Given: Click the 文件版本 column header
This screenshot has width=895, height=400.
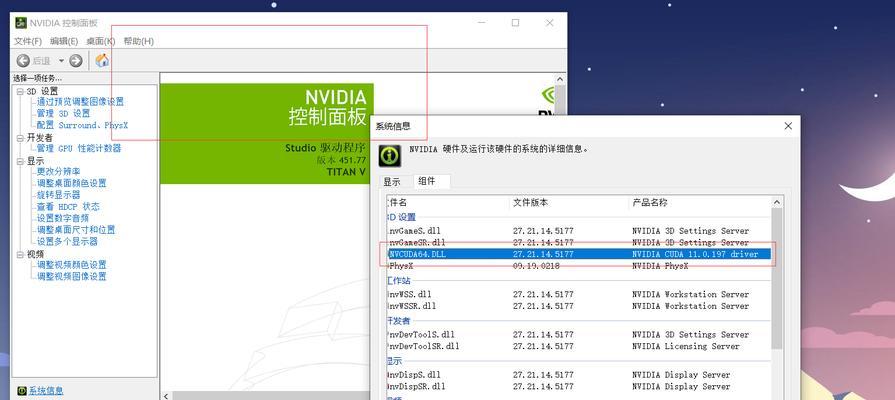Looking at the screenshot, I should coord(569,203).
